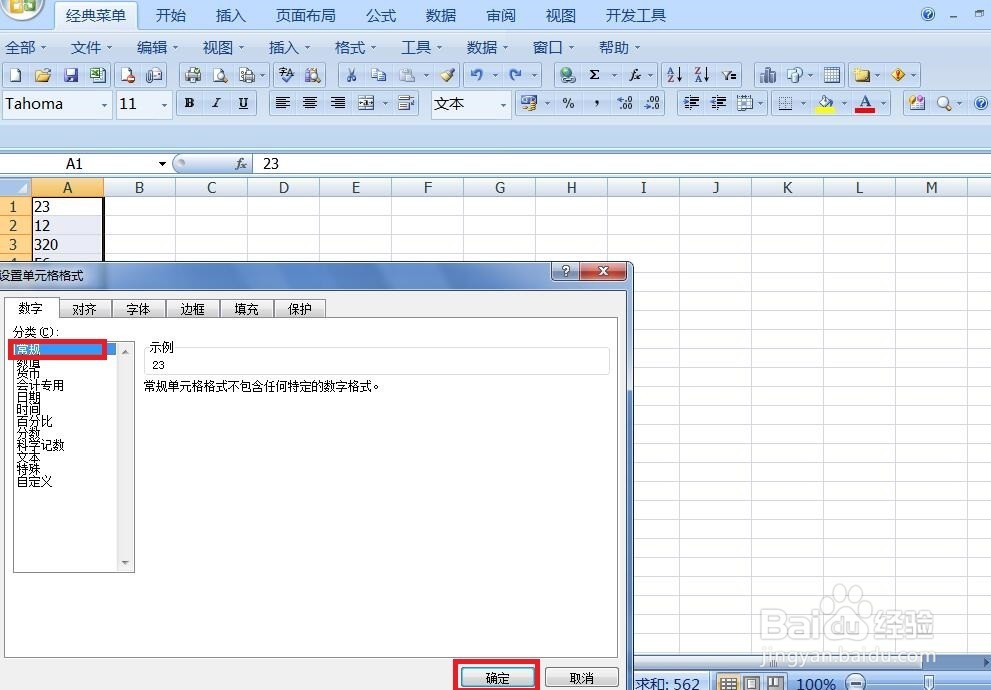Viewport: 991px width, 690px height.
Task: Expand the fill color dropdown arrow
Action: pyautogui.click(x=842, y=103)
